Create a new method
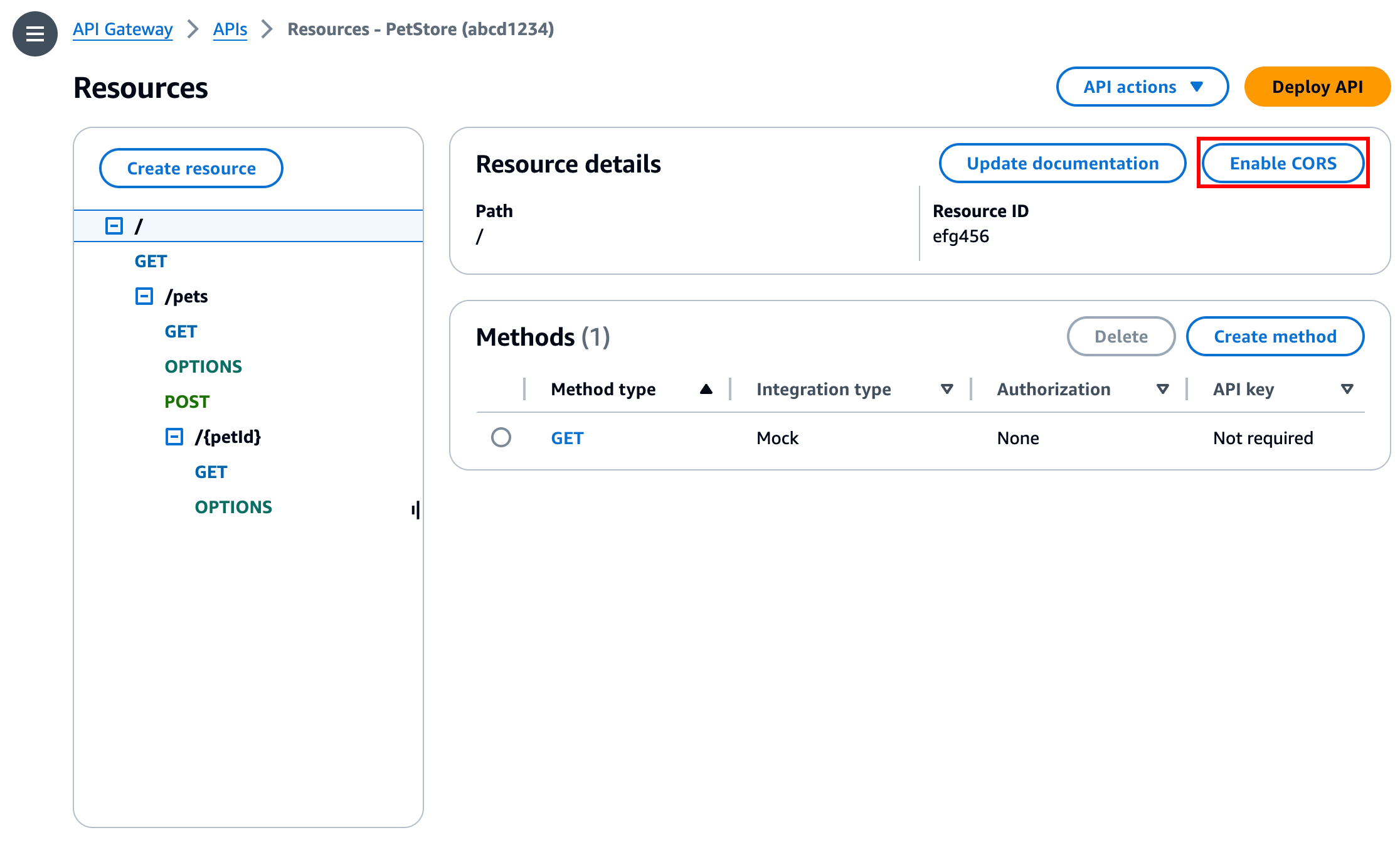Image resolution: width=1400 pixels, height=867 pixels. point(1275,336)
